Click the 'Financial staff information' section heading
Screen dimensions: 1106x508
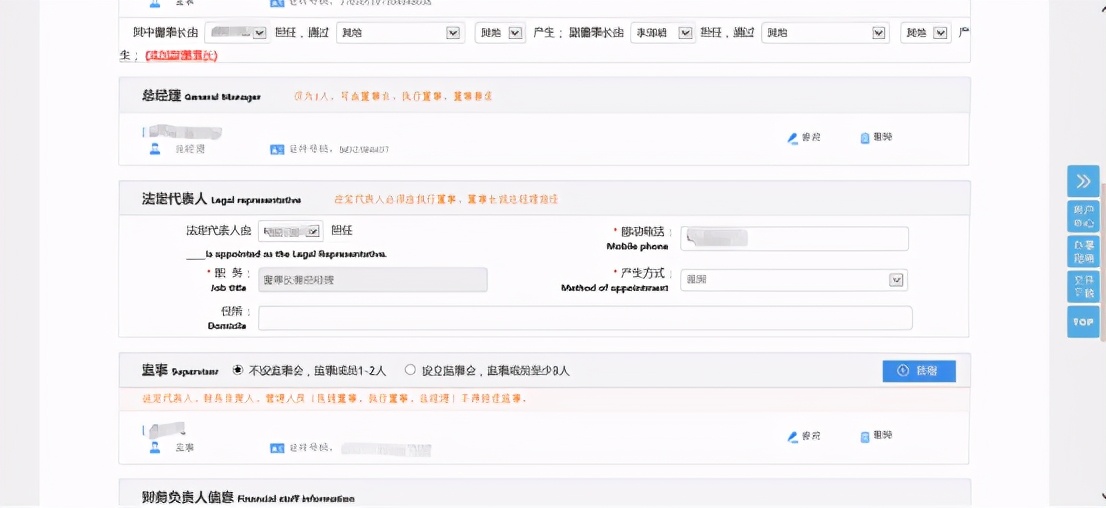pos(248,498)
